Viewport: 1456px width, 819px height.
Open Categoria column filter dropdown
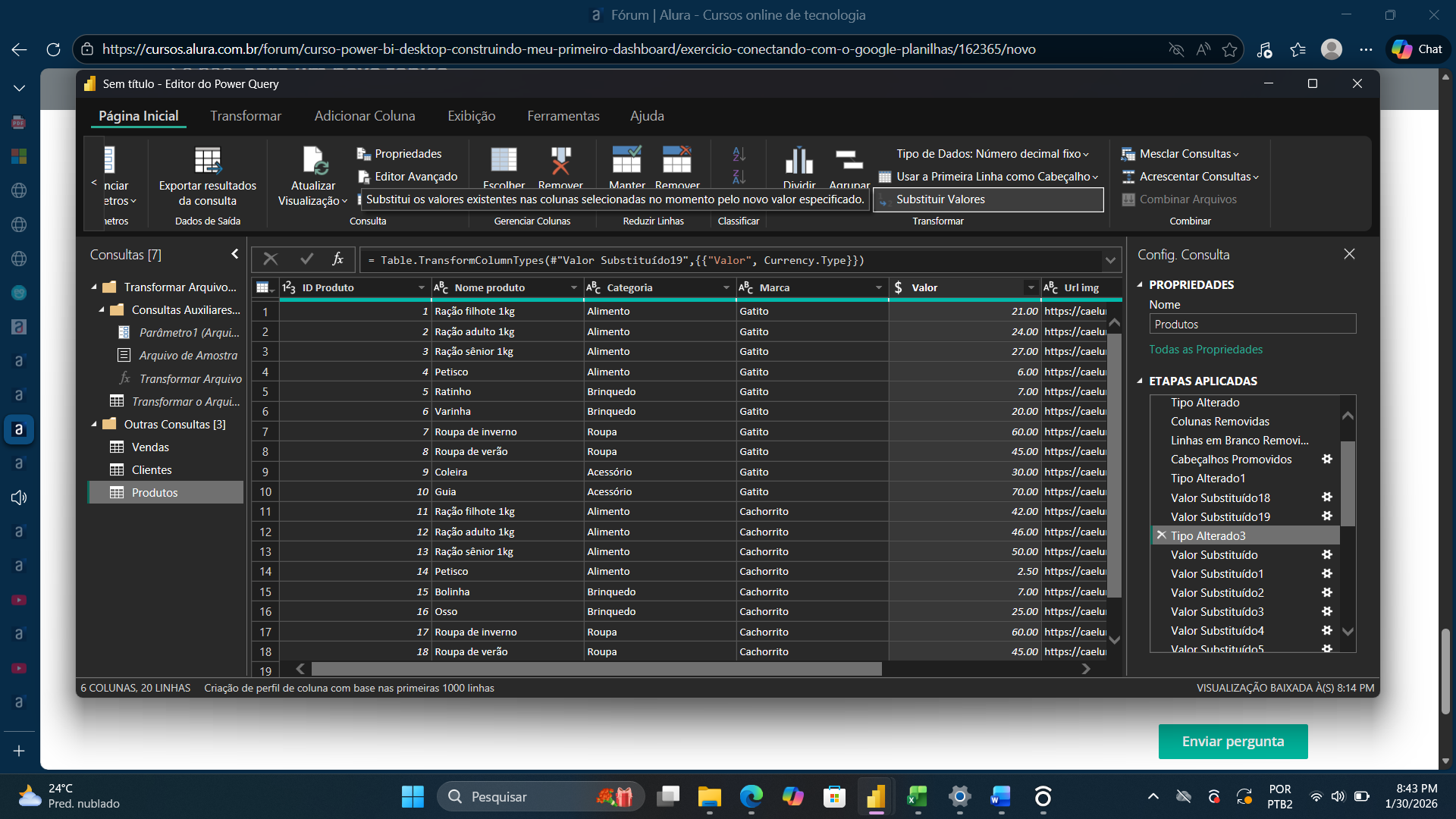tap(726, 288)
